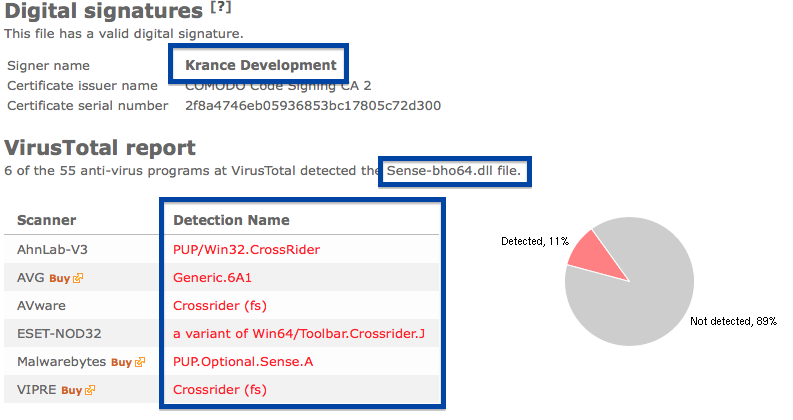The width and height of the screenshot is (793, 420).
Task: Click the Detection Name column header
Action: tap(231, 220)
